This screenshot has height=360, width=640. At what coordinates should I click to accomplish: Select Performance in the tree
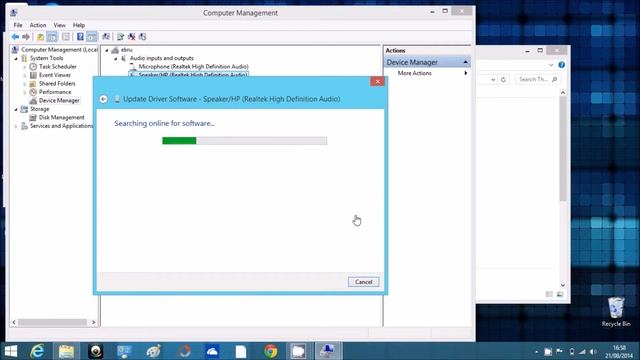pos(55,92)
